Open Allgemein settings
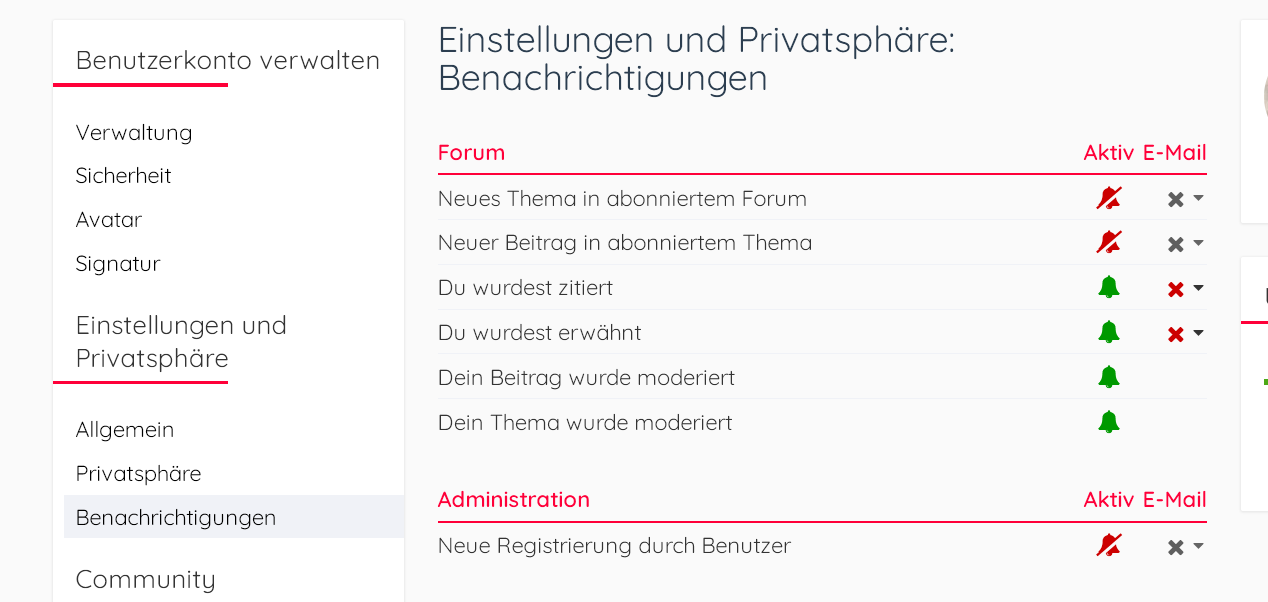This screenshot has height=602, width=1268. pyautogui.click(x=125, y=430)
